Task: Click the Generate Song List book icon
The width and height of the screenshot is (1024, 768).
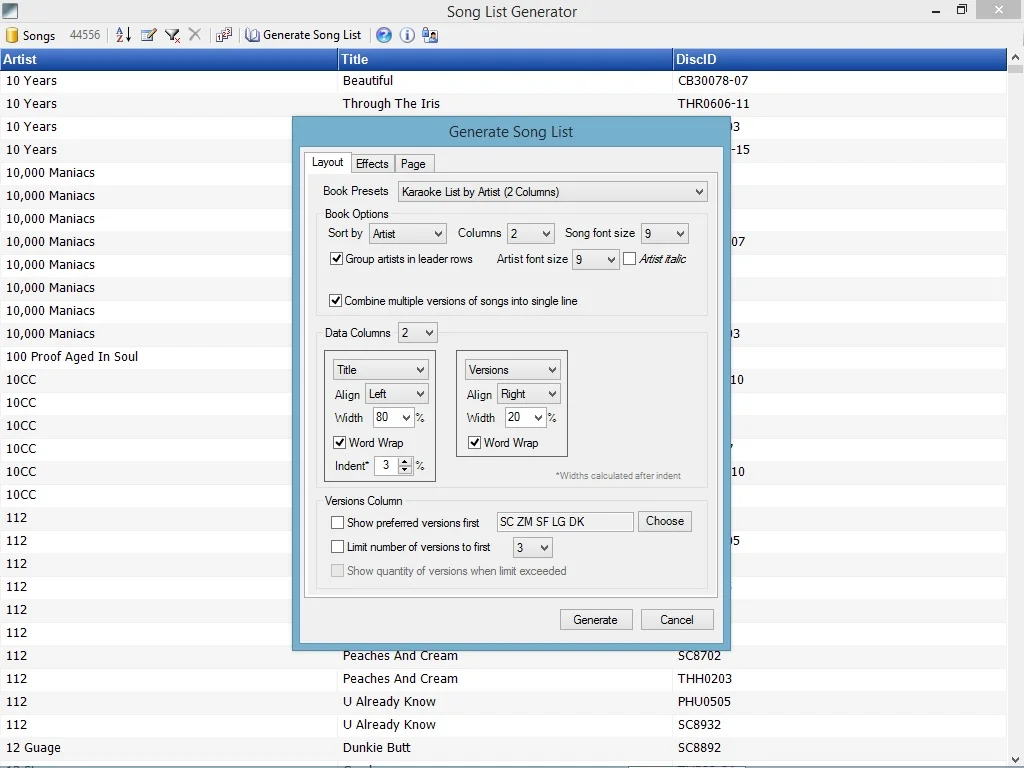Action: pos(253,35)
